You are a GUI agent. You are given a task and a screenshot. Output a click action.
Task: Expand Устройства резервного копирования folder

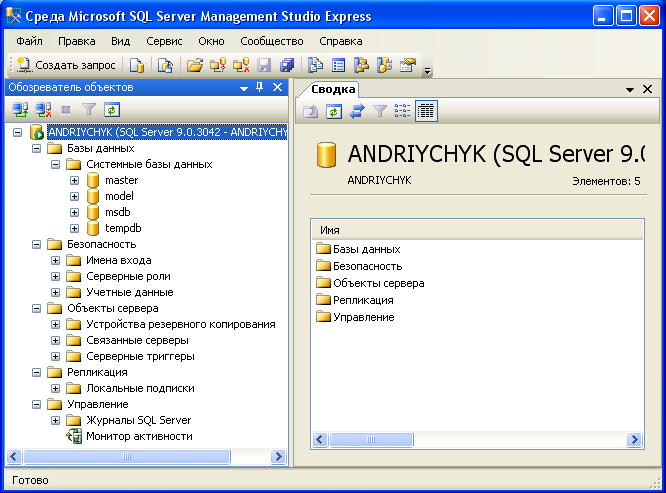(56, 324)
